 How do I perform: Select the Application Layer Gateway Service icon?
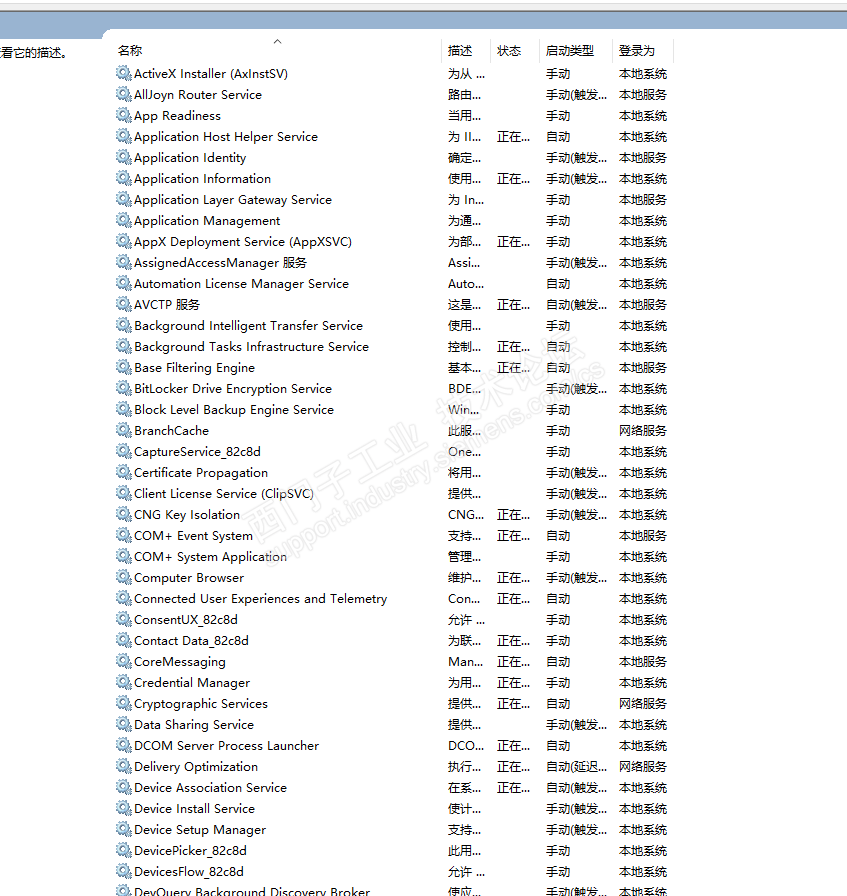point(123,199)
